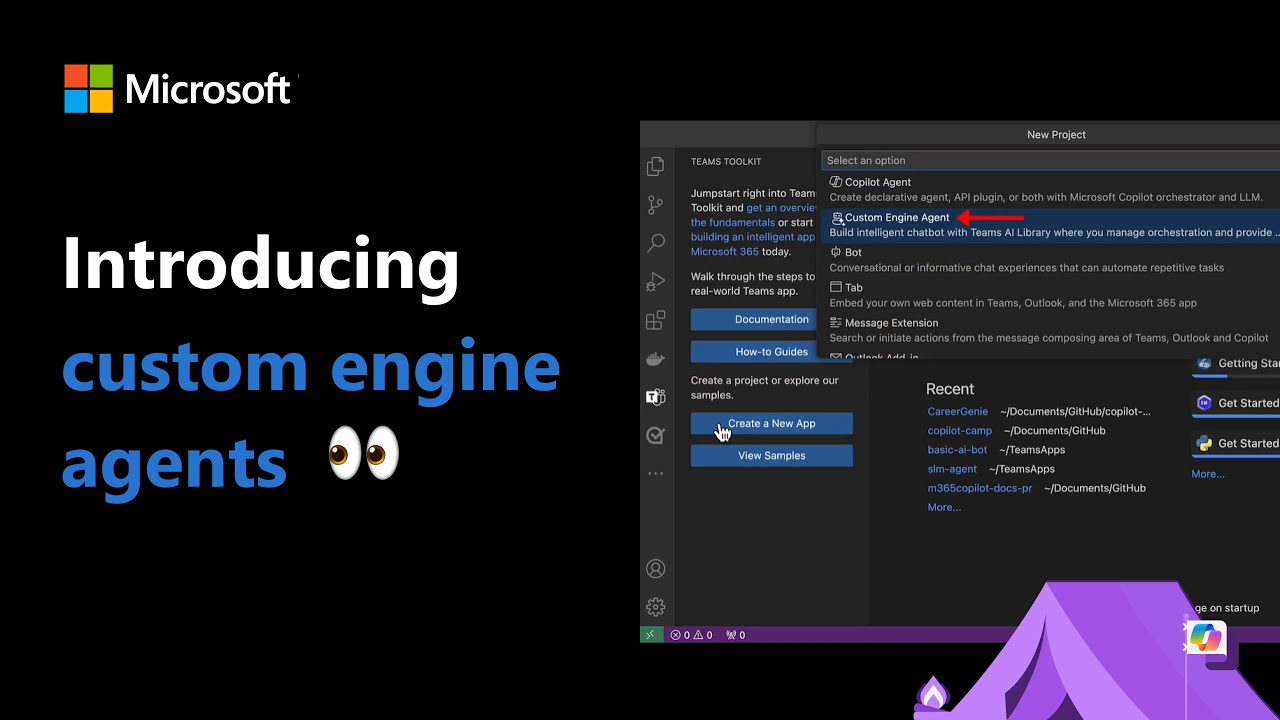The height and width of the screenshot is (720, 1280).
Task: Show additional views via the ellipsis icon
Action: tap(655, 473)
